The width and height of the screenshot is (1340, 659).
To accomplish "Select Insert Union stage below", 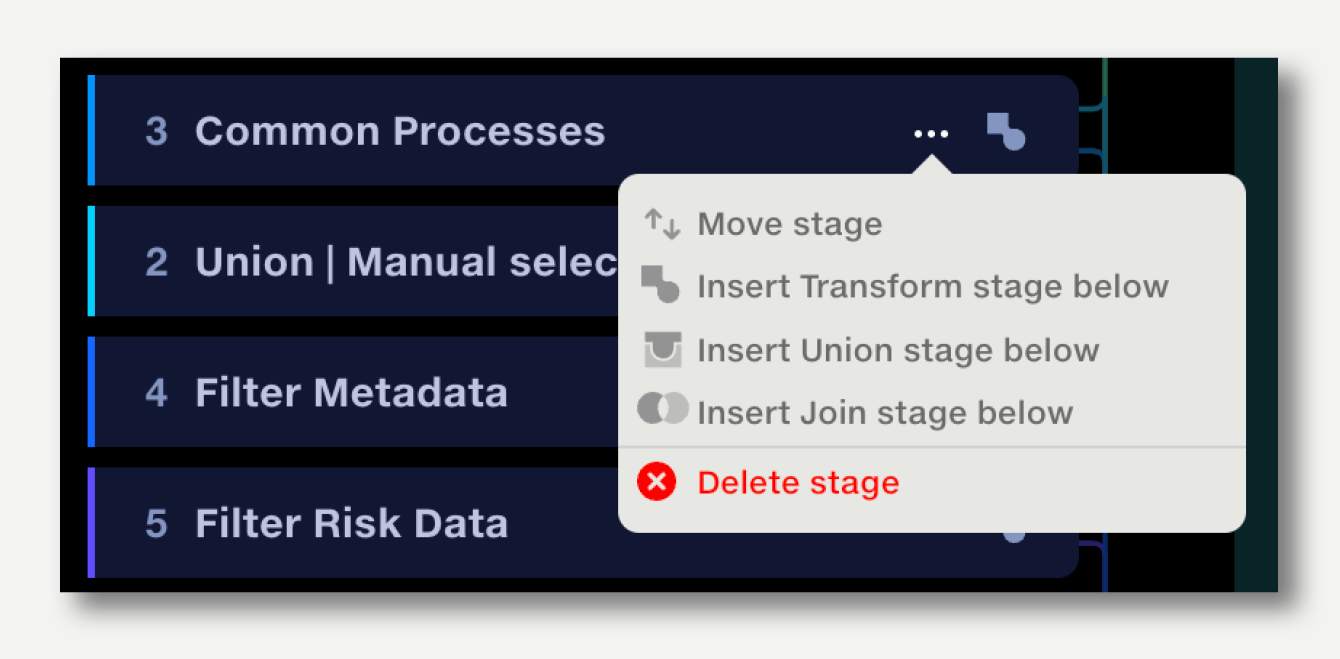I will [898, 350].
